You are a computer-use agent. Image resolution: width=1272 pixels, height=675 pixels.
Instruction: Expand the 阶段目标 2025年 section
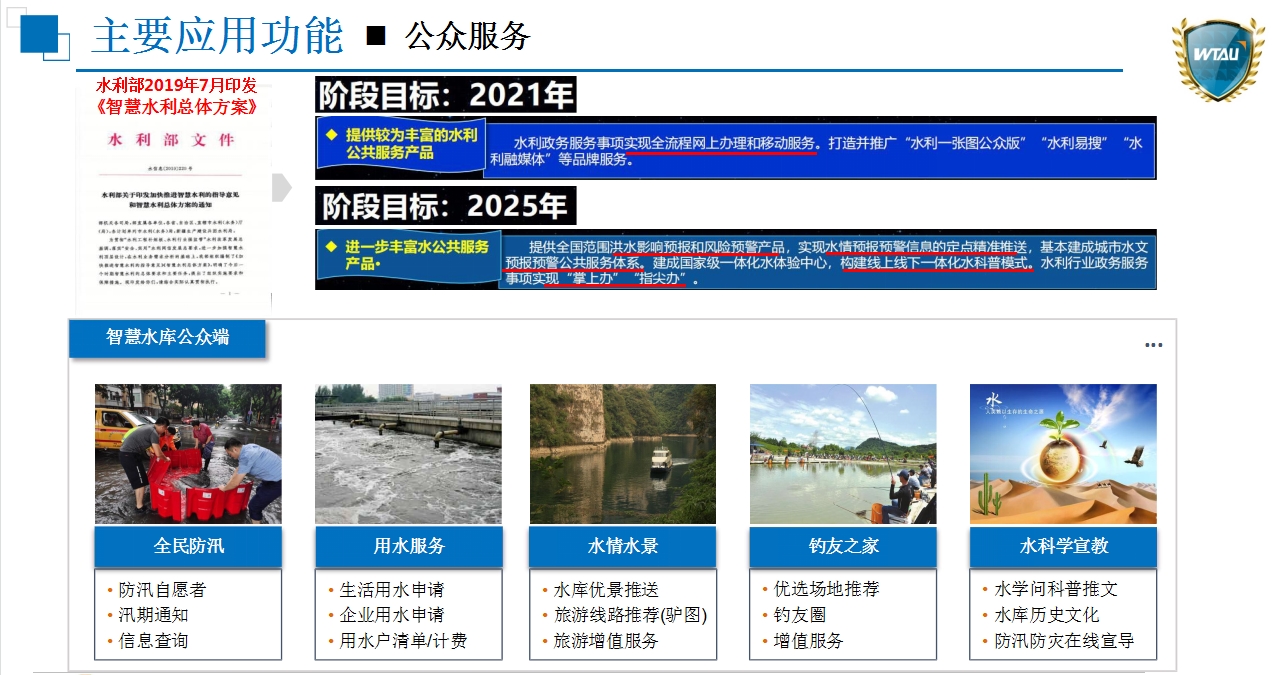point(447,205)
